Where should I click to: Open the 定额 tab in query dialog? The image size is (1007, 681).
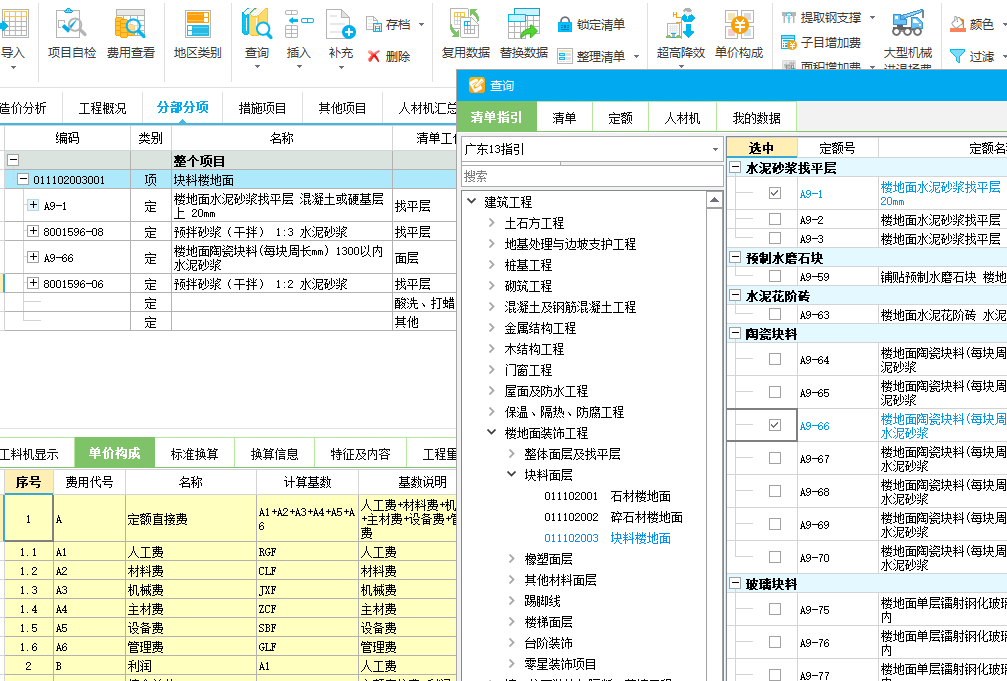click(x=620, y=118)
